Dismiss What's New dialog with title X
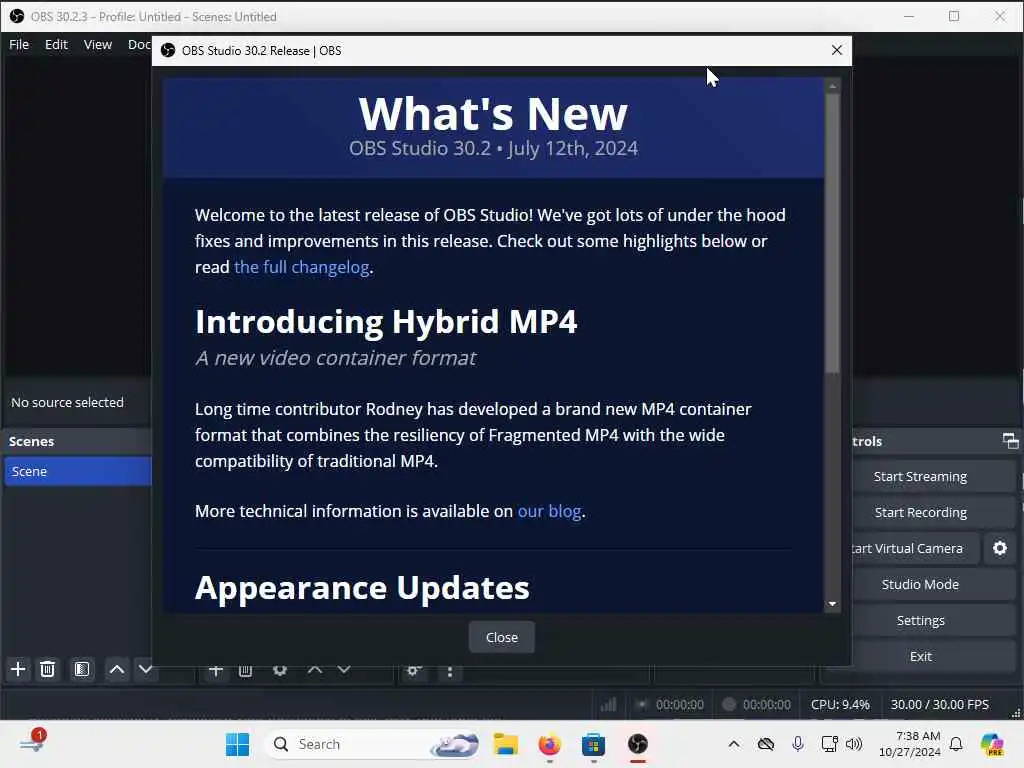 [837, 50]
